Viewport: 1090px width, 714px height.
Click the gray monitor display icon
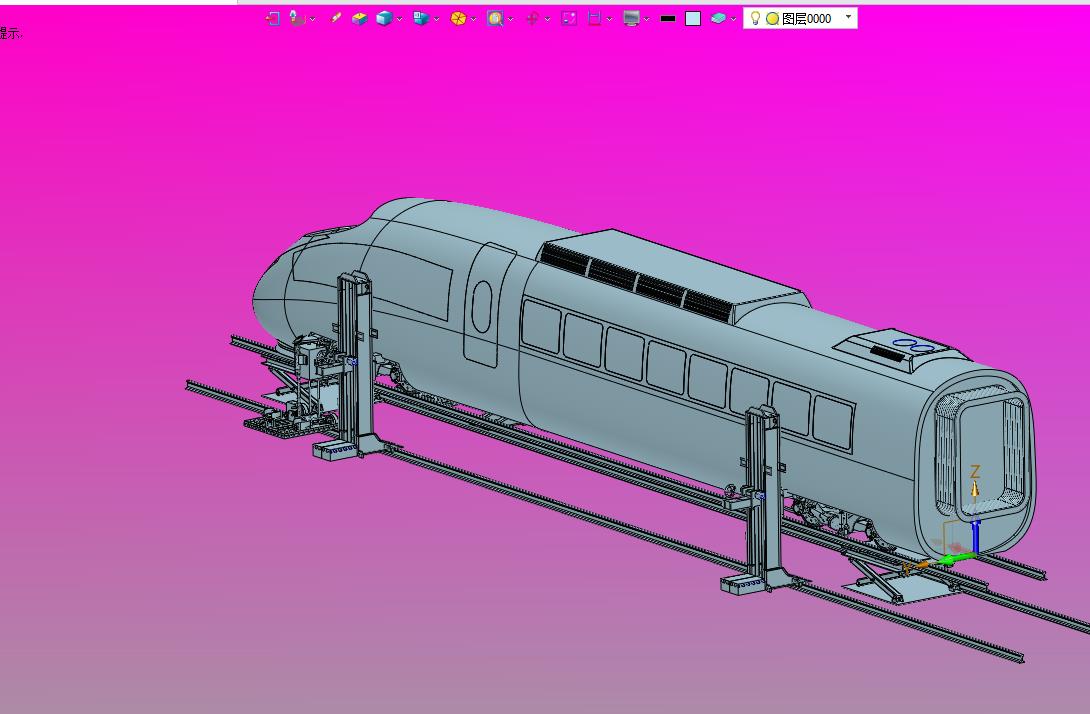[x=631, y=18]
